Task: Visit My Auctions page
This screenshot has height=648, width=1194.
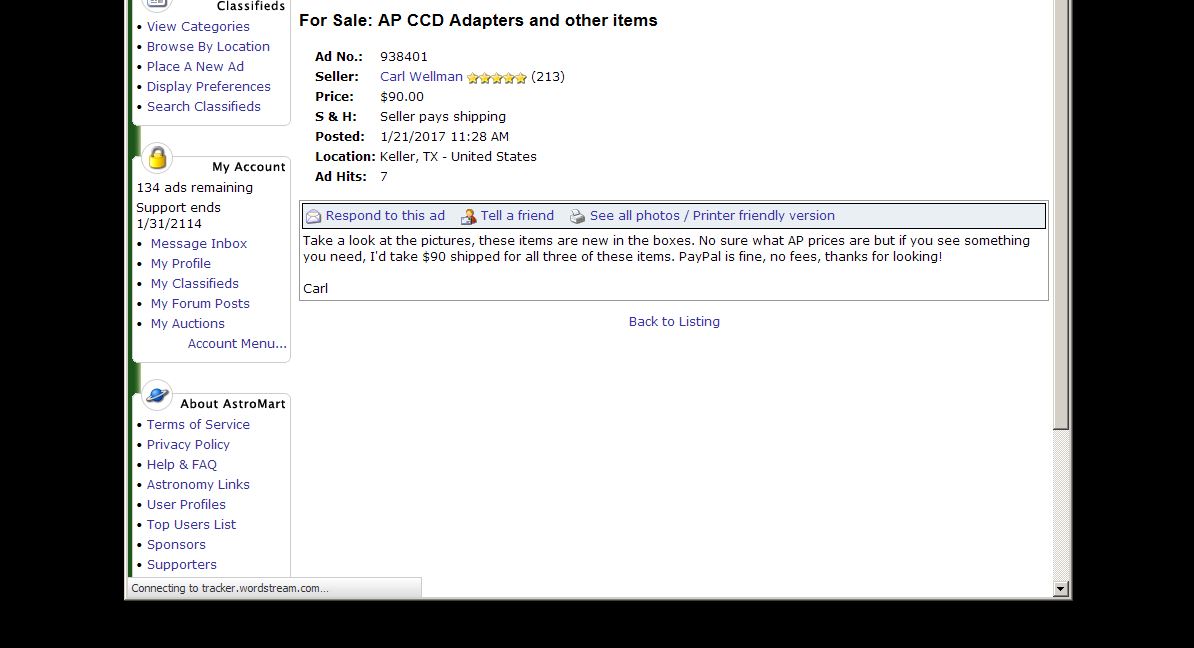Action: 187,324
